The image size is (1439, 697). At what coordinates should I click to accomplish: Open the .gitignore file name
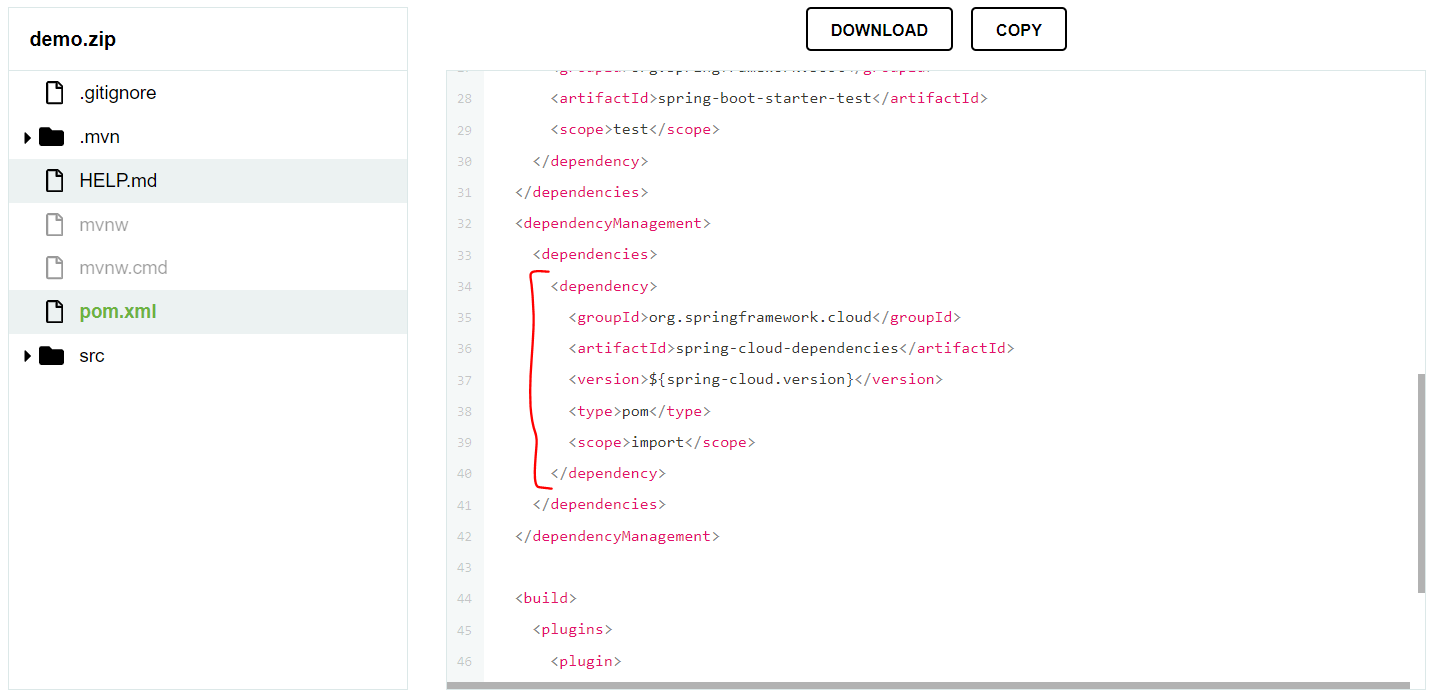tap(118, 93)
